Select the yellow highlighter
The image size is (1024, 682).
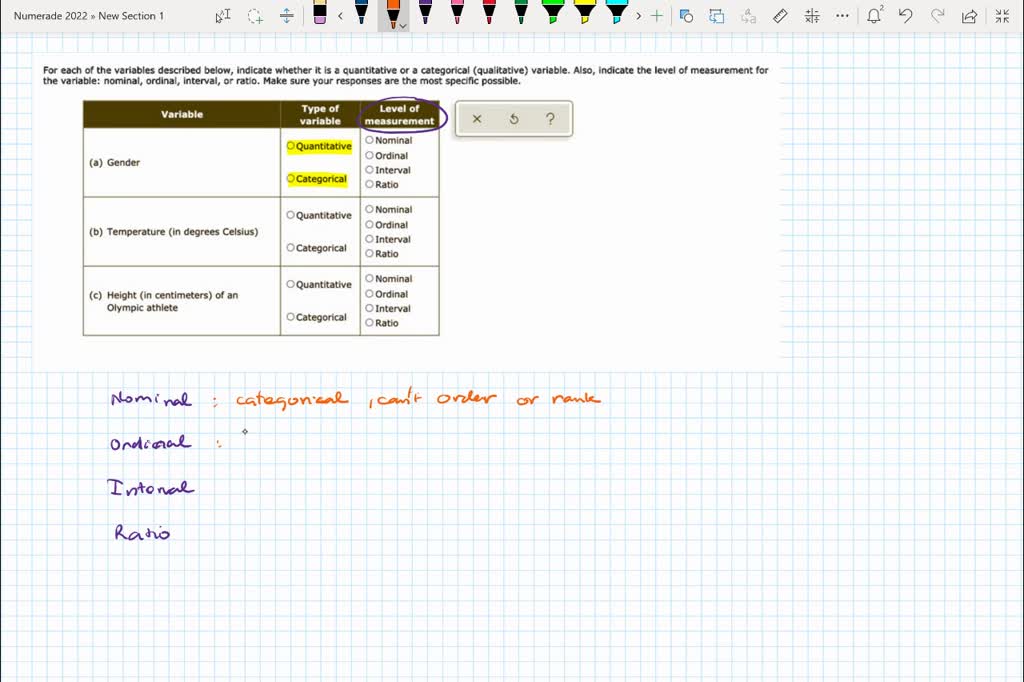(x=583, y=12)
